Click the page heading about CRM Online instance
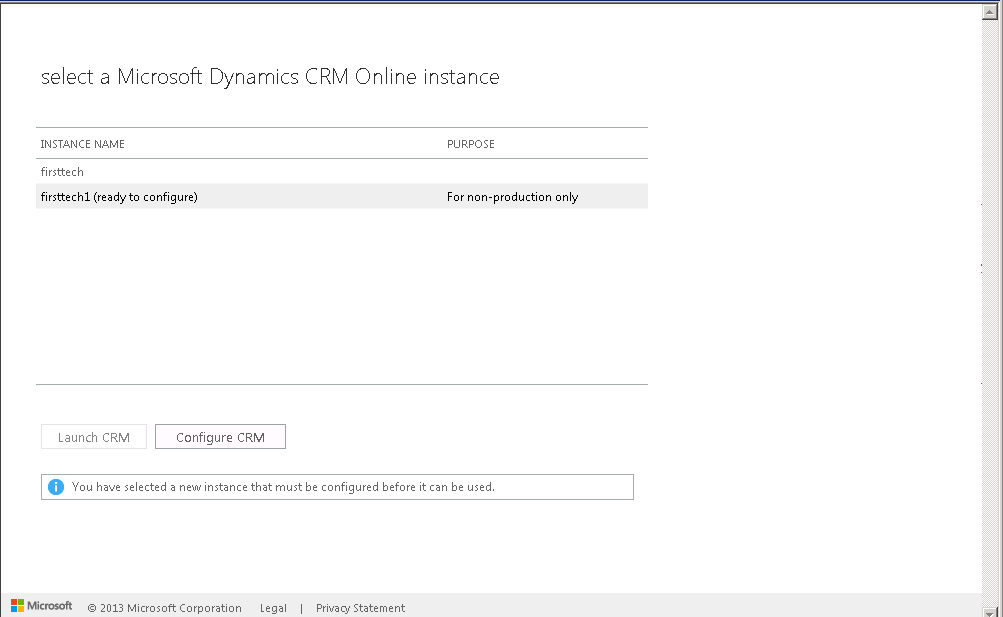 click(x=270, y=77)
